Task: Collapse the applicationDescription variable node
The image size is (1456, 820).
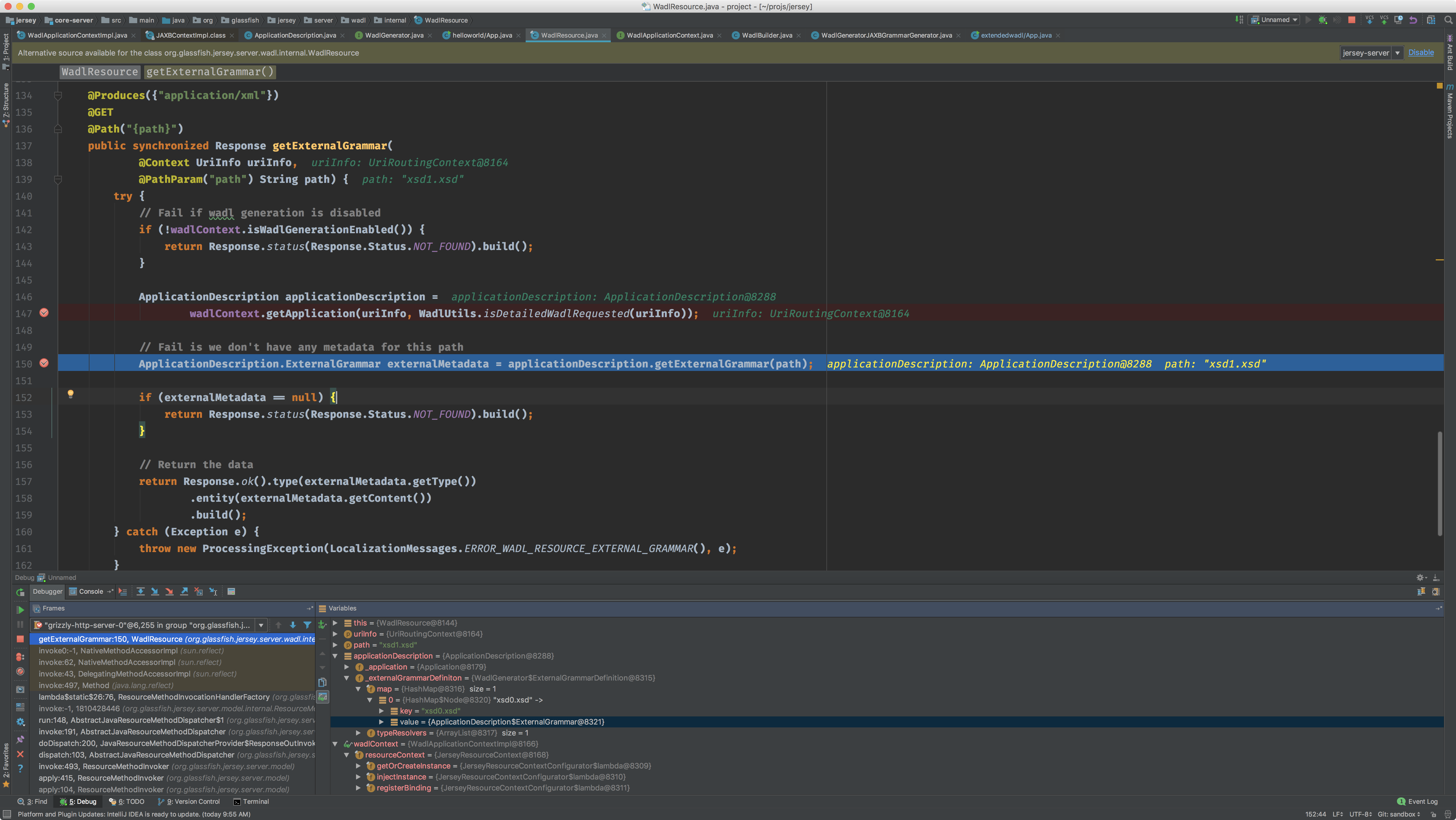Action: tap(335, 656)
